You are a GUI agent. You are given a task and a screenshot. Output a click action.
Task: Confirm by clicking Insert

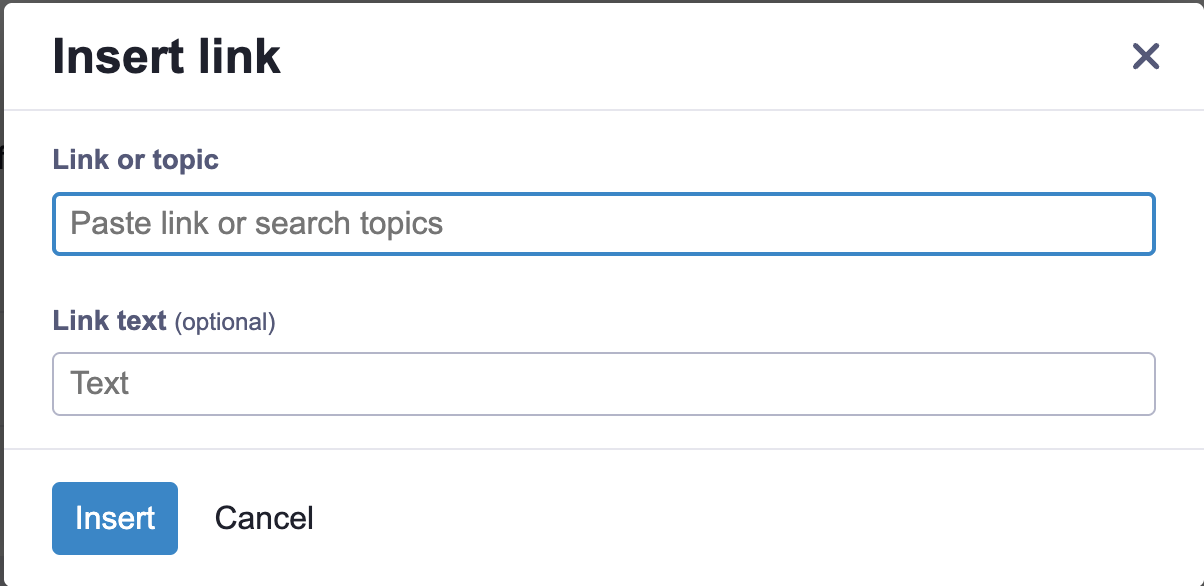click(x=115, y=518)
